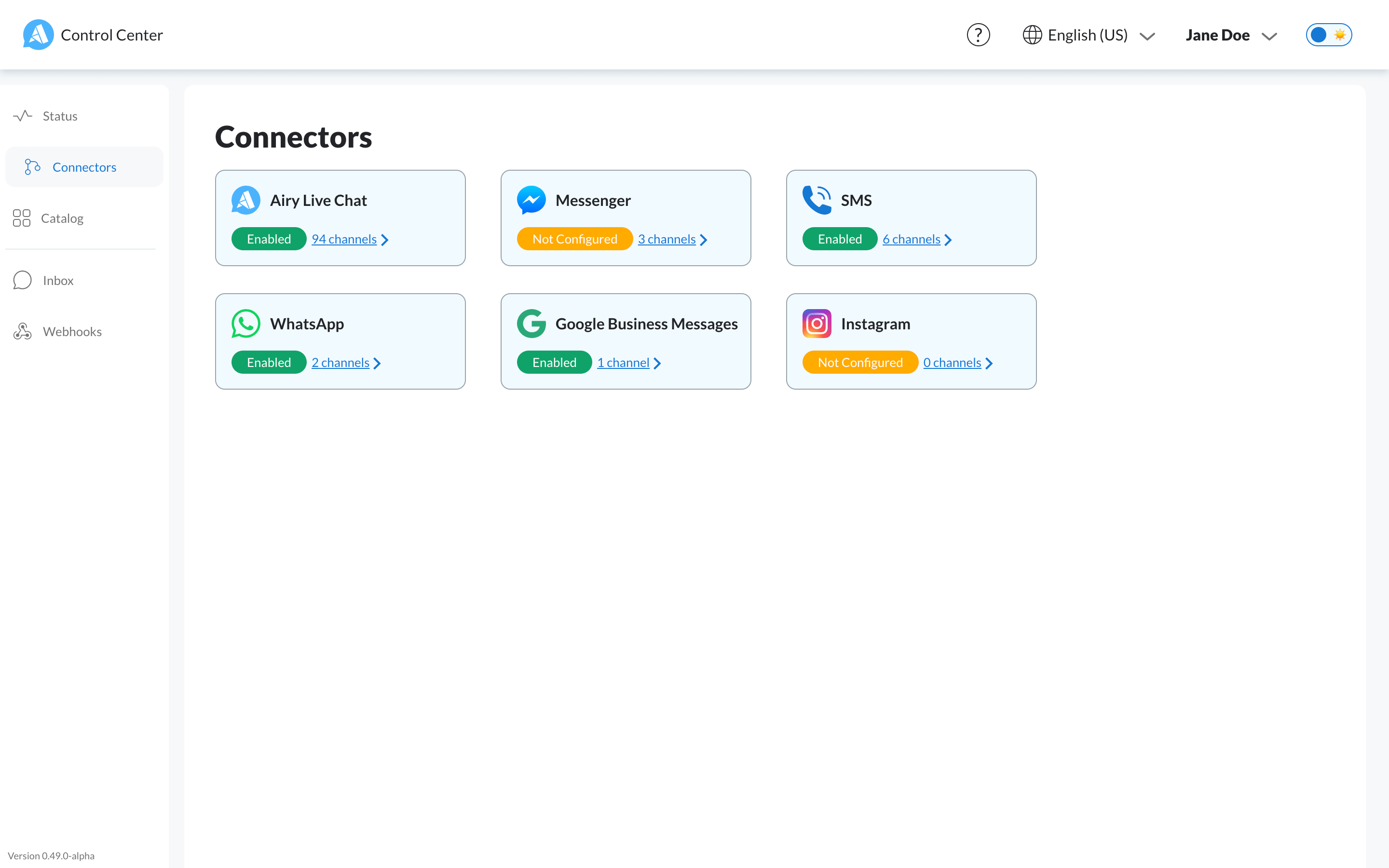The width and height of the screenshot is (1389, 868).
Task: Click the SMS phone icon
Action: pyautogui.click(x=816, y=200)
